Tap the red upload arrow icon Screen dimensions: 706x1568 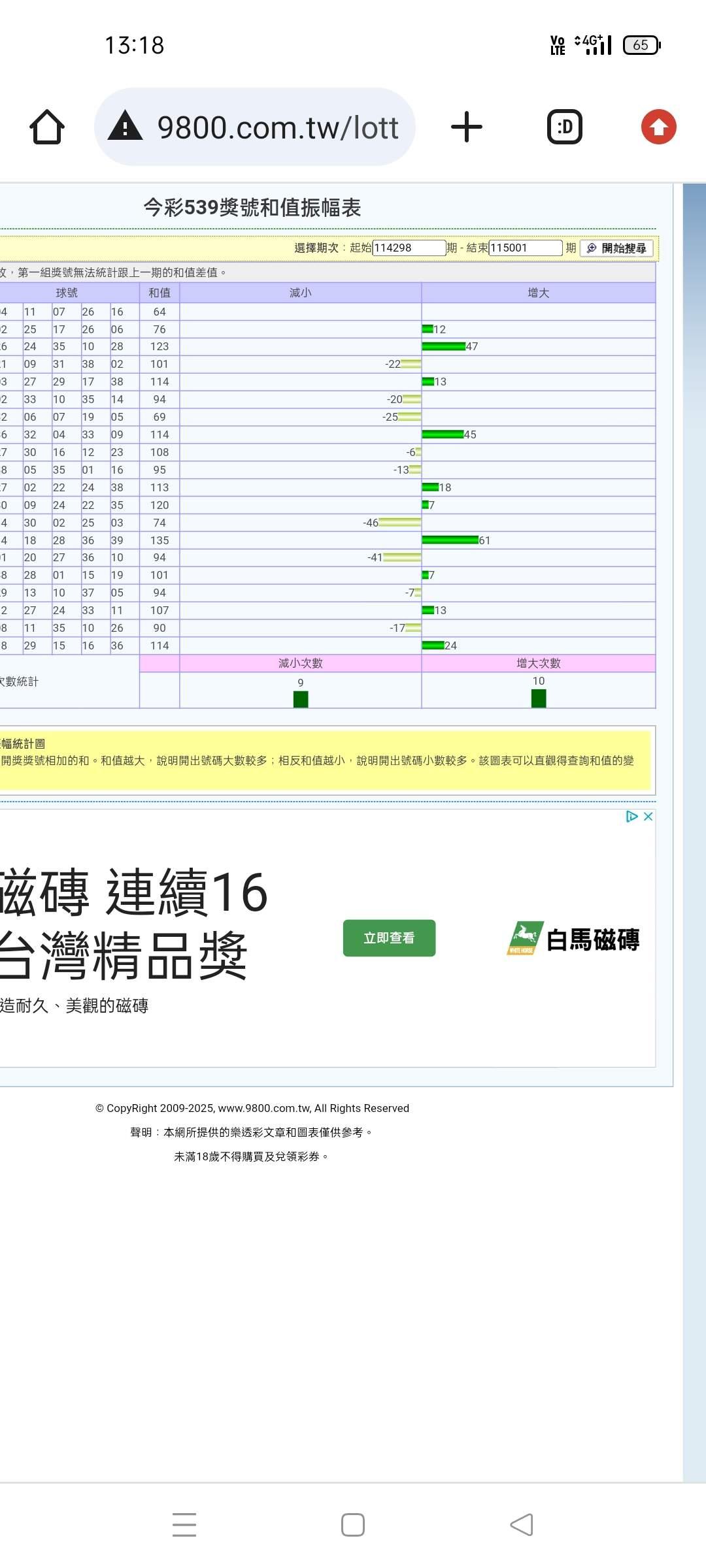click(x=658, y=127)
